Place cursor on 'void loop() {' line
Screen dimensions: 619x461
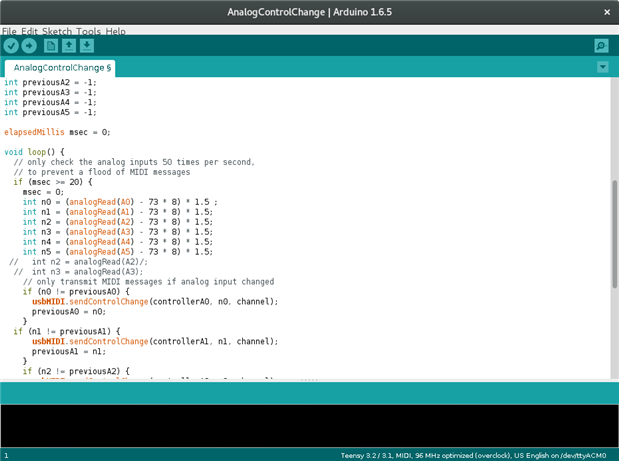point(34,152)
